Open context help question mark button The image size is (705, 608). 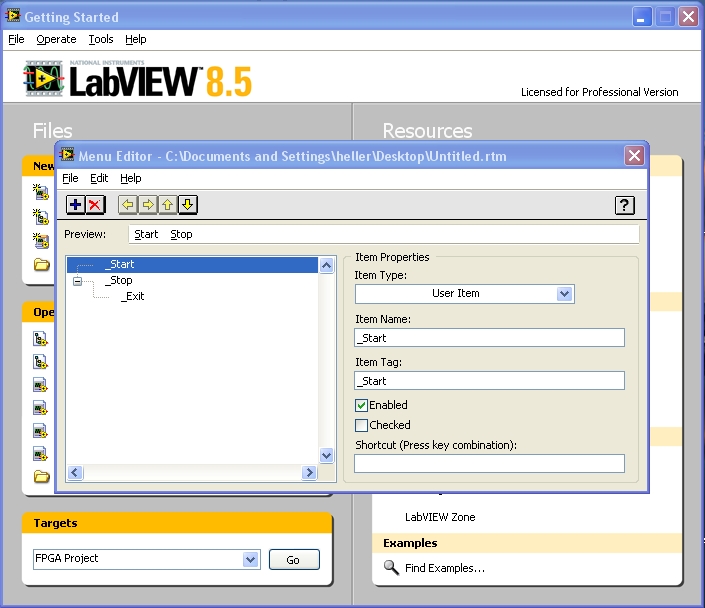625,206
